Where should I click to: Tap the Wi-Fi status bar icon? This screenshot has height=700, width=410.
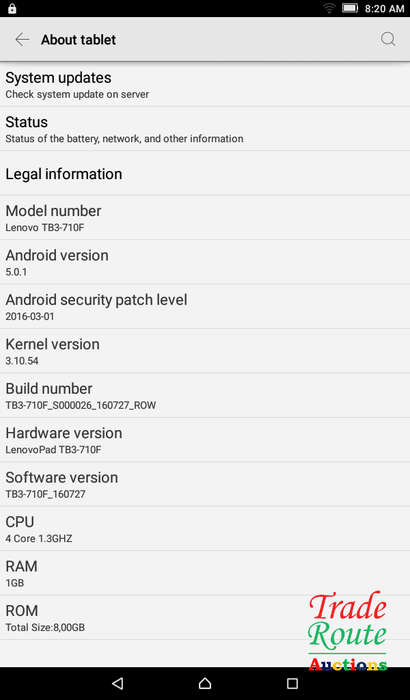point(330,8)
